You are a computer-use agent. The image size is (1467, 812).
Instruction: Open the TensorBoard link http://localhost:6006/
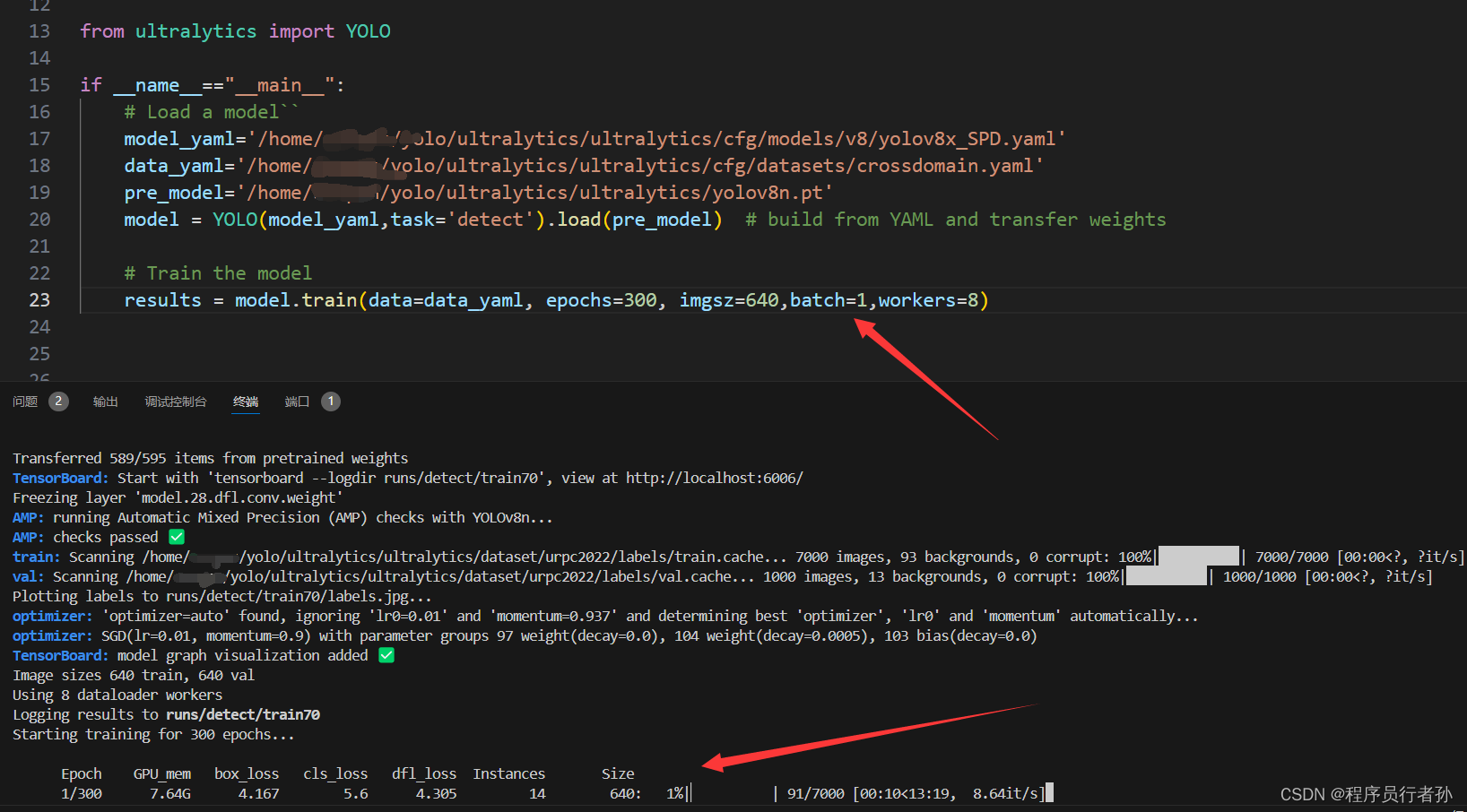[714, 478]
